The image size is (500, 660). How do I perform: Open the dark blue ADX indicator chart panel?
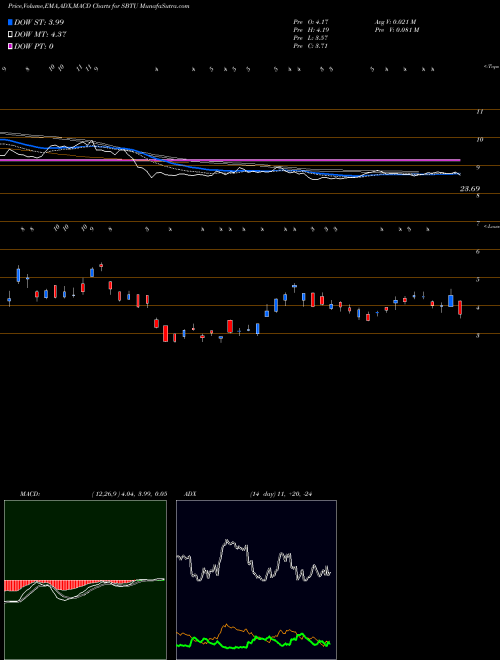(256, 580)
